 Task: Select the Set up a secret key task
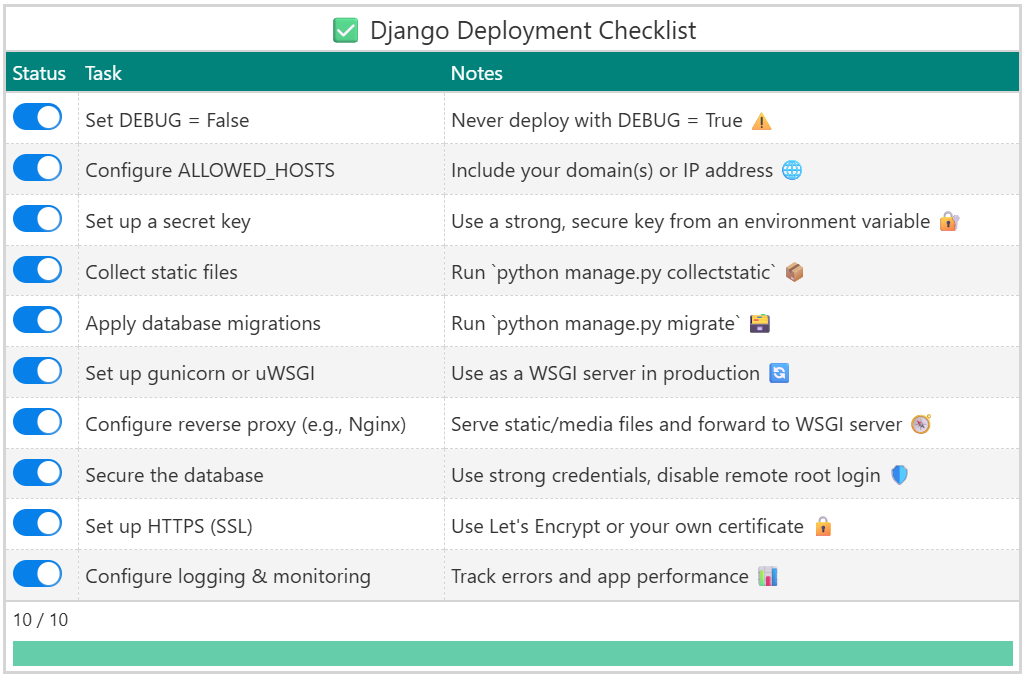coord(168,222)
